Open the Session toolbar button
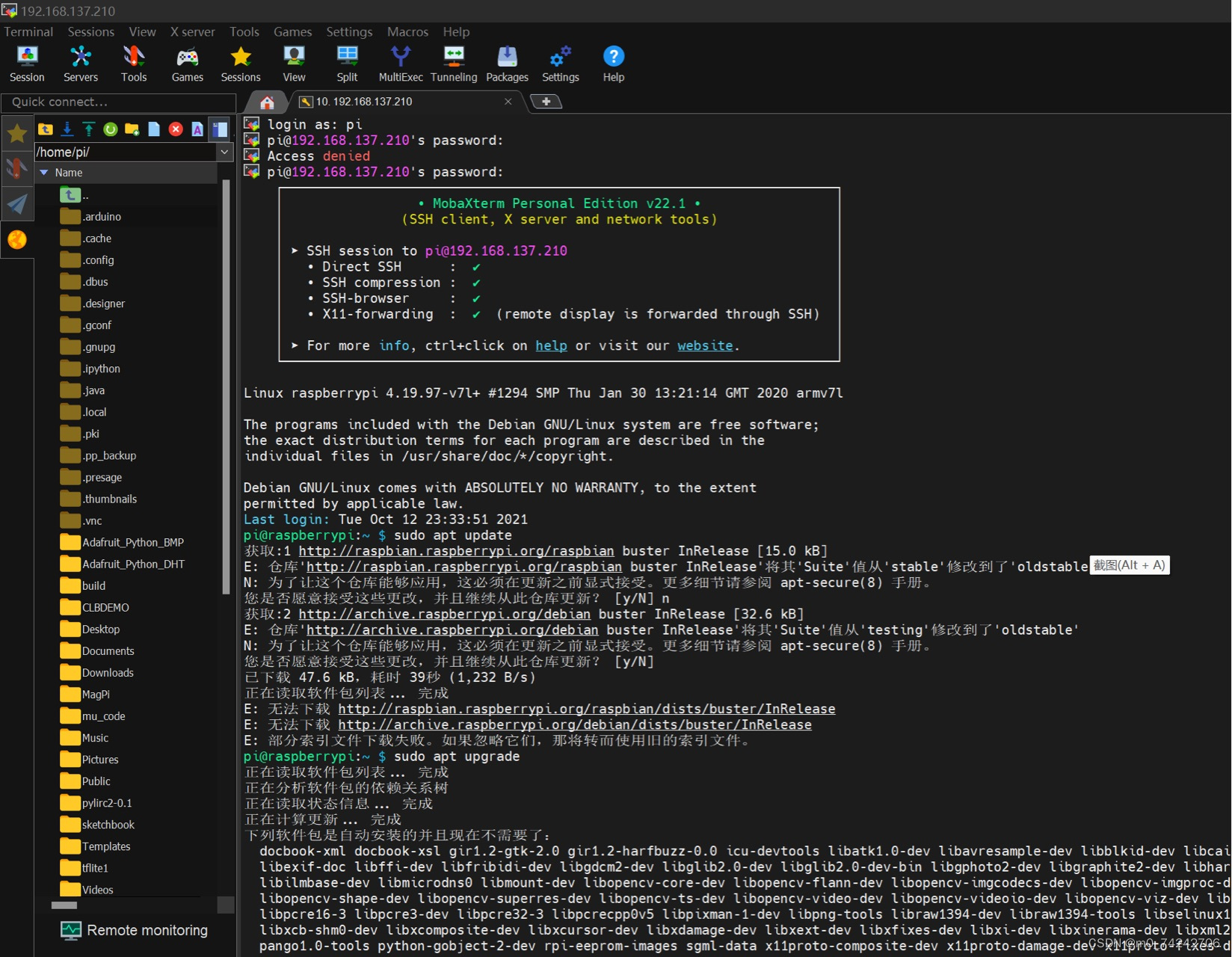This screenshot has width=1232, height=957. tap(27, 64)
